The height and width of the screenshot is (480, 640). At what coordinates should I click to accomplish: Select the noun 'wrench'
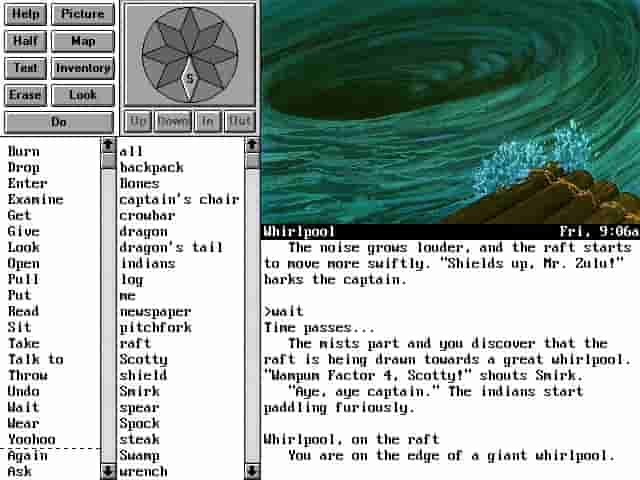(x=143, y=471)
